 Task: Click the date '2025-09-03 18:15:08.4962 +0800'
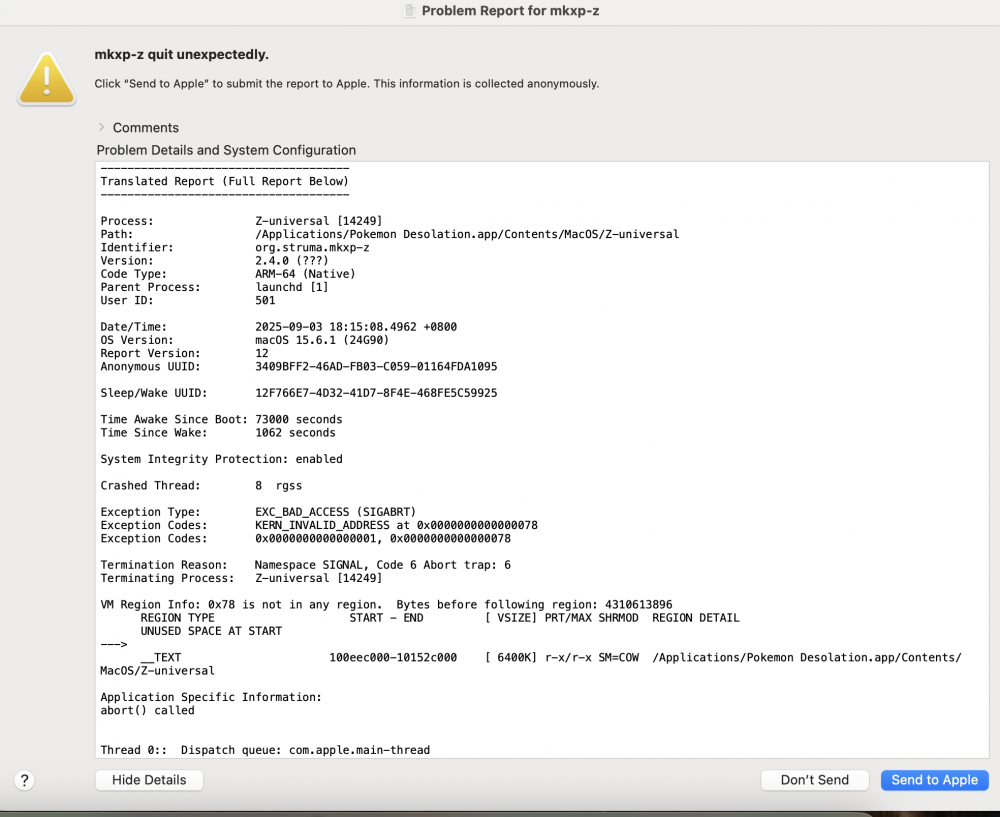pos(356,327)
